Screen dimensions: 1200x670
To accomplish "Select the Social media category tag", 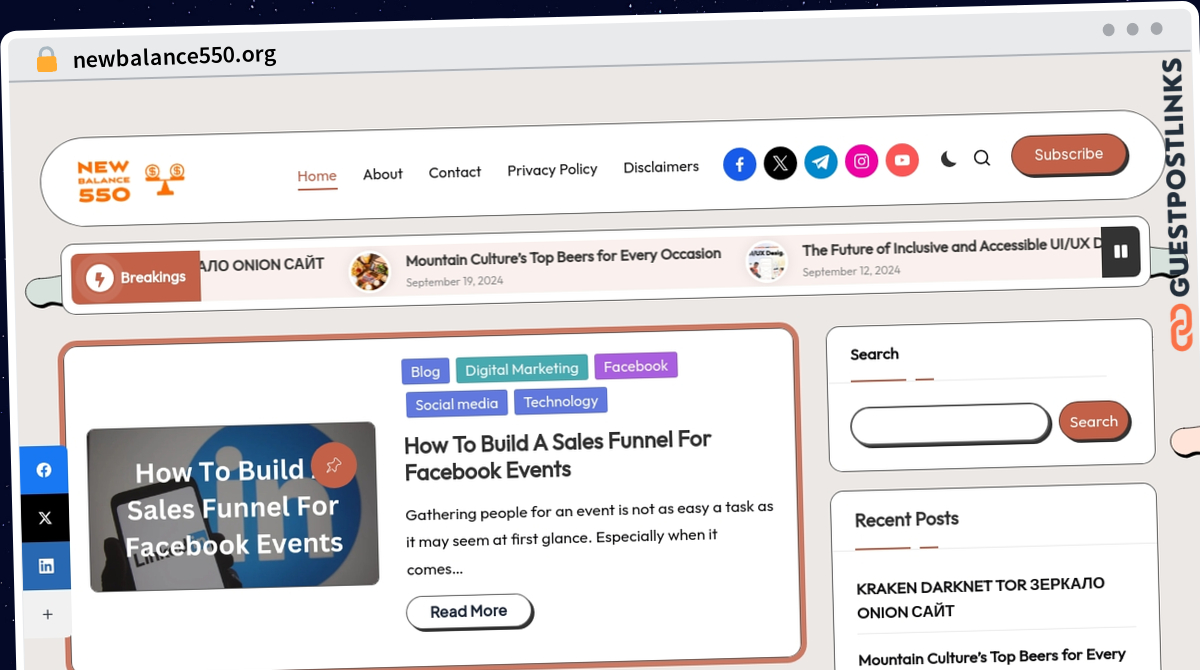I will coord(457,404).
